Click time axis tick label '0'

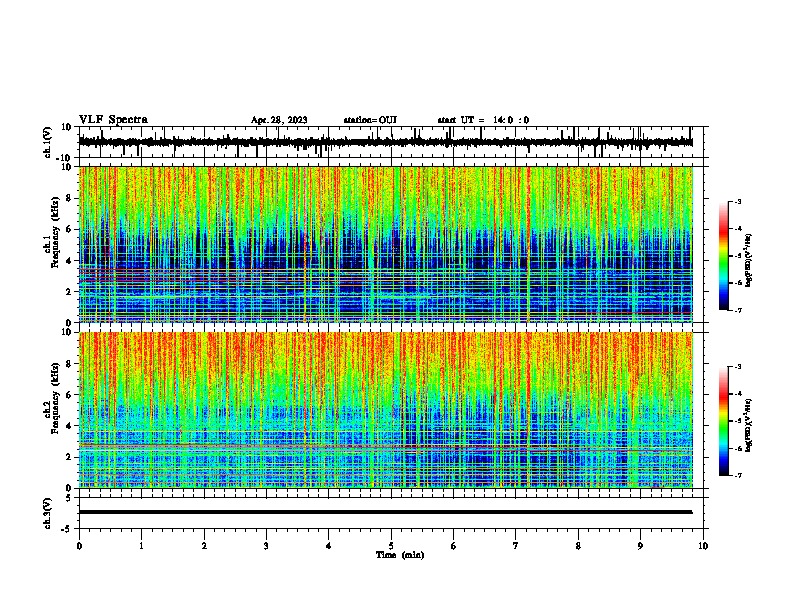tap(79, 546)
